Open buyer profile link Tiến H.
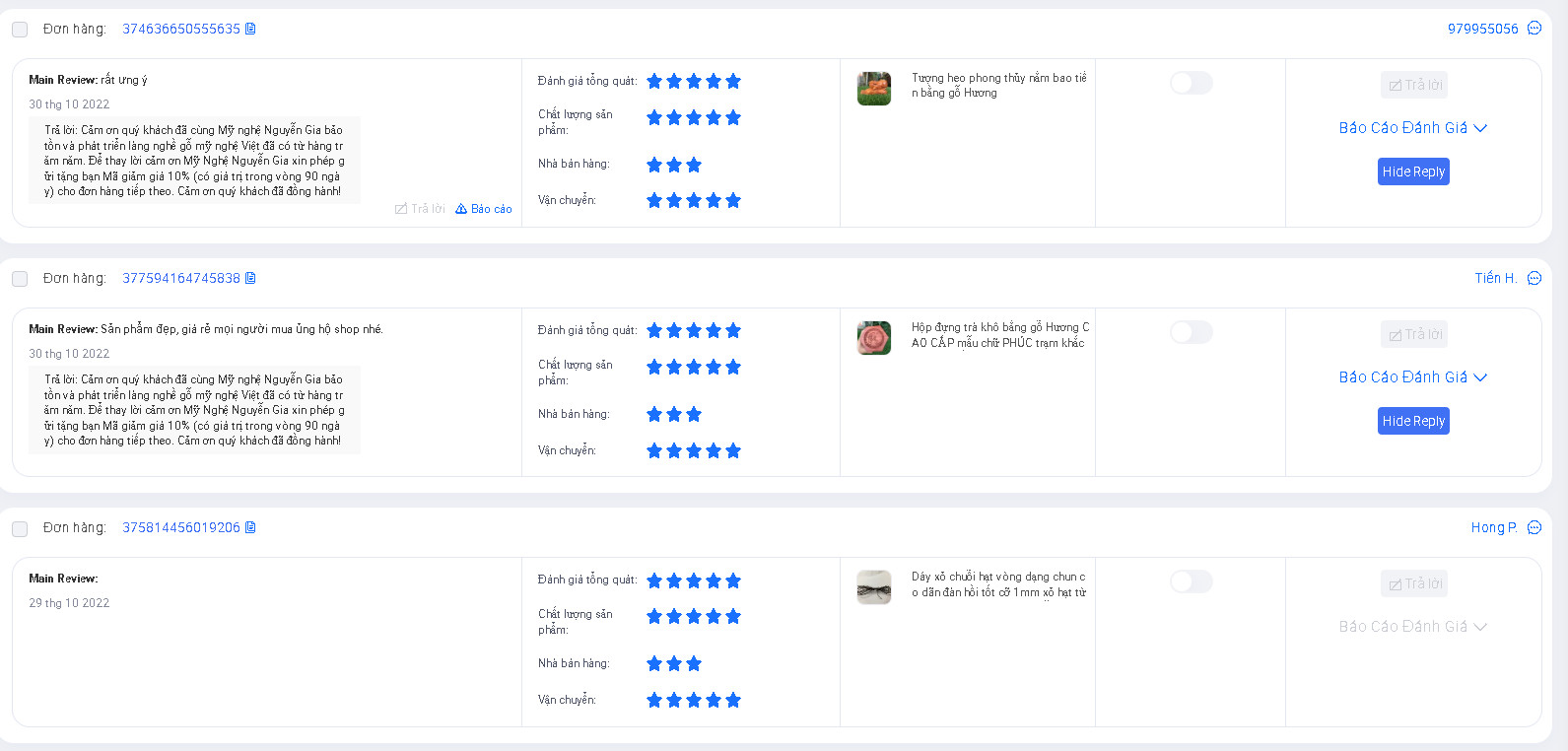This screenshot has height=751, width=1568. coord(1495,278)
